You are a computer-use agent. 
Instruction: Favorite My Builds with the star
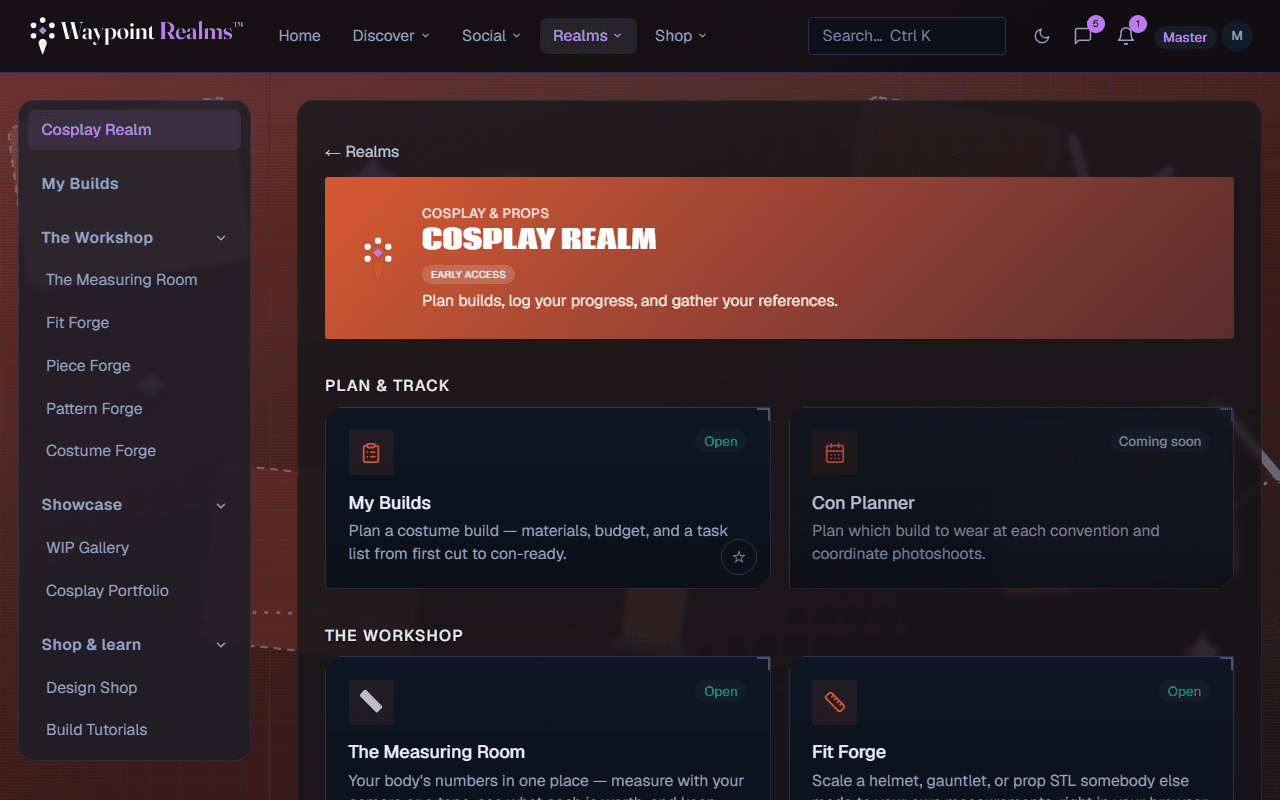(739, 557)
